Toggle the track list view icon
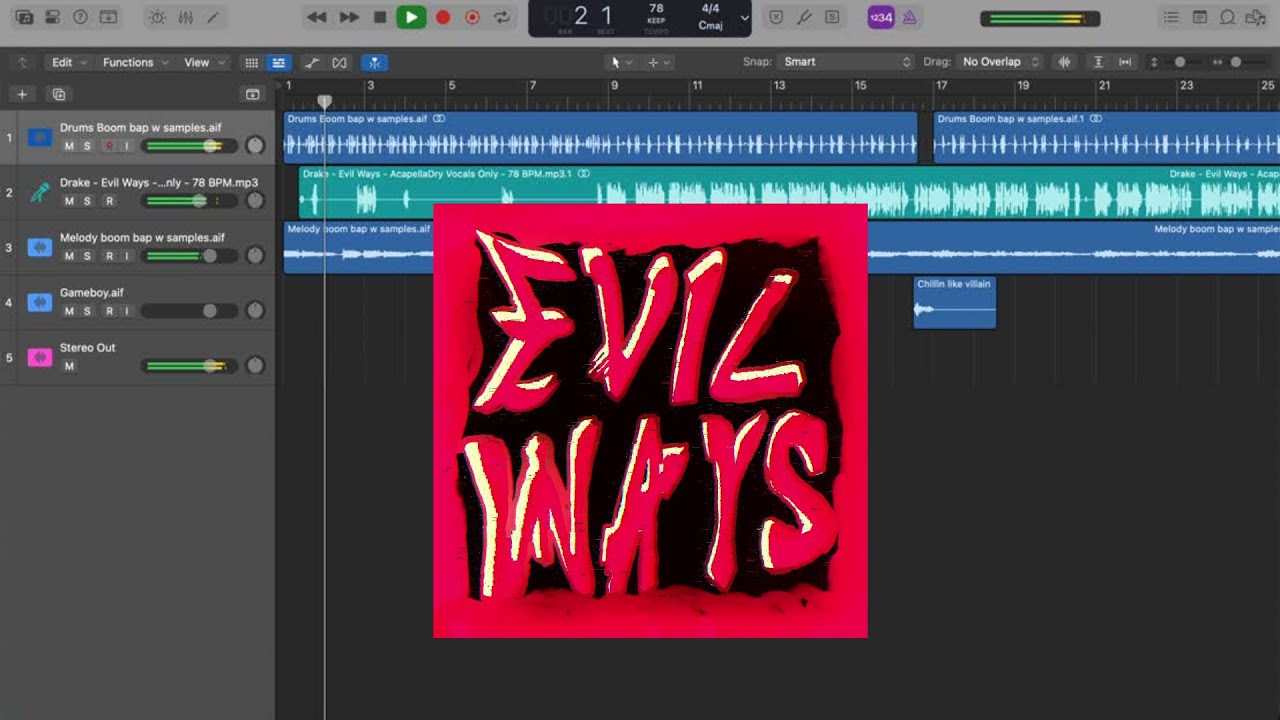Image resolution: width=1280 pixels, height=720 pixels. pyautogui.click(x=279, y=62)
